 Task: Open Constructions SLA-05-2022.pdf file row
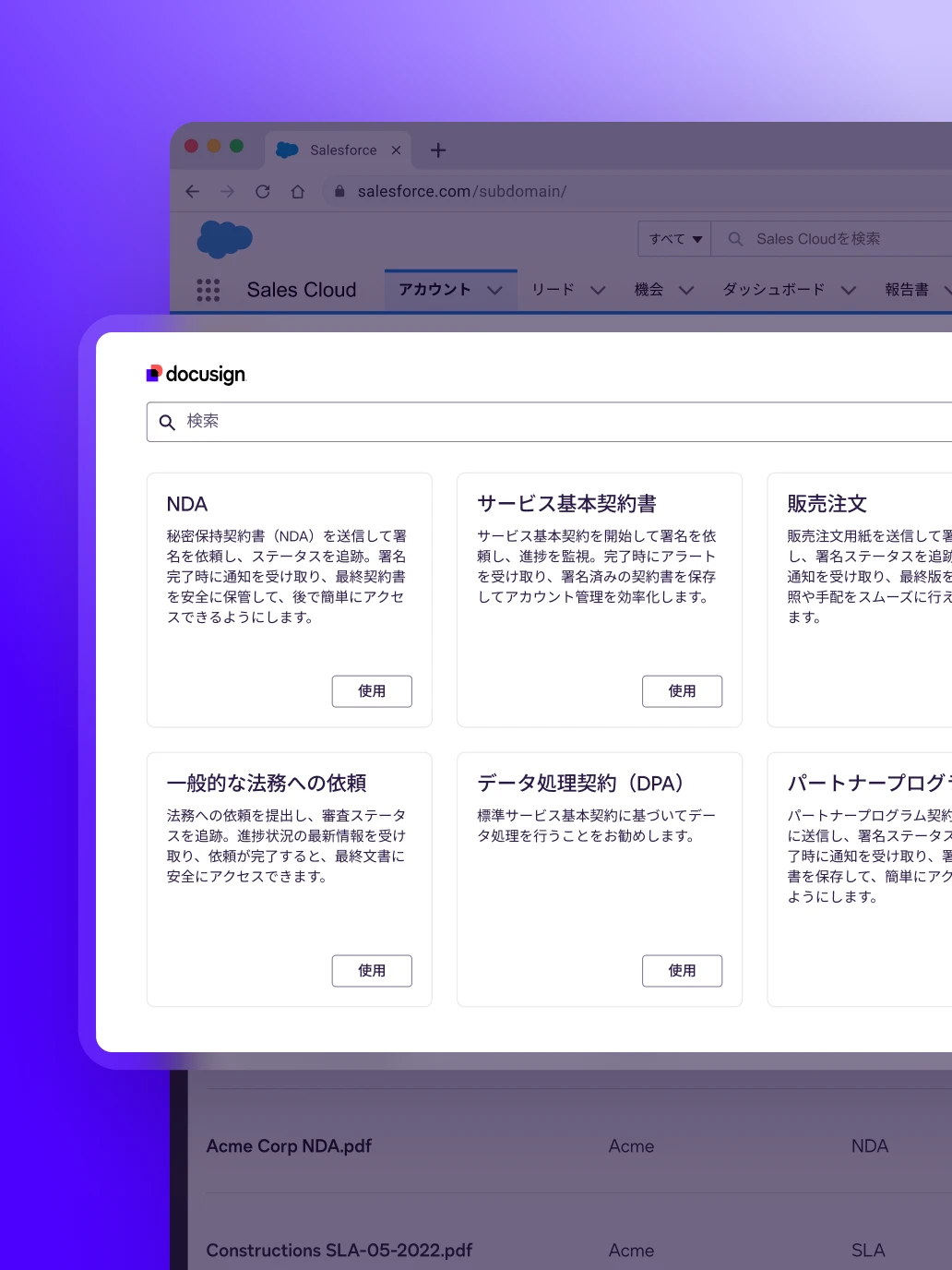339,1251
